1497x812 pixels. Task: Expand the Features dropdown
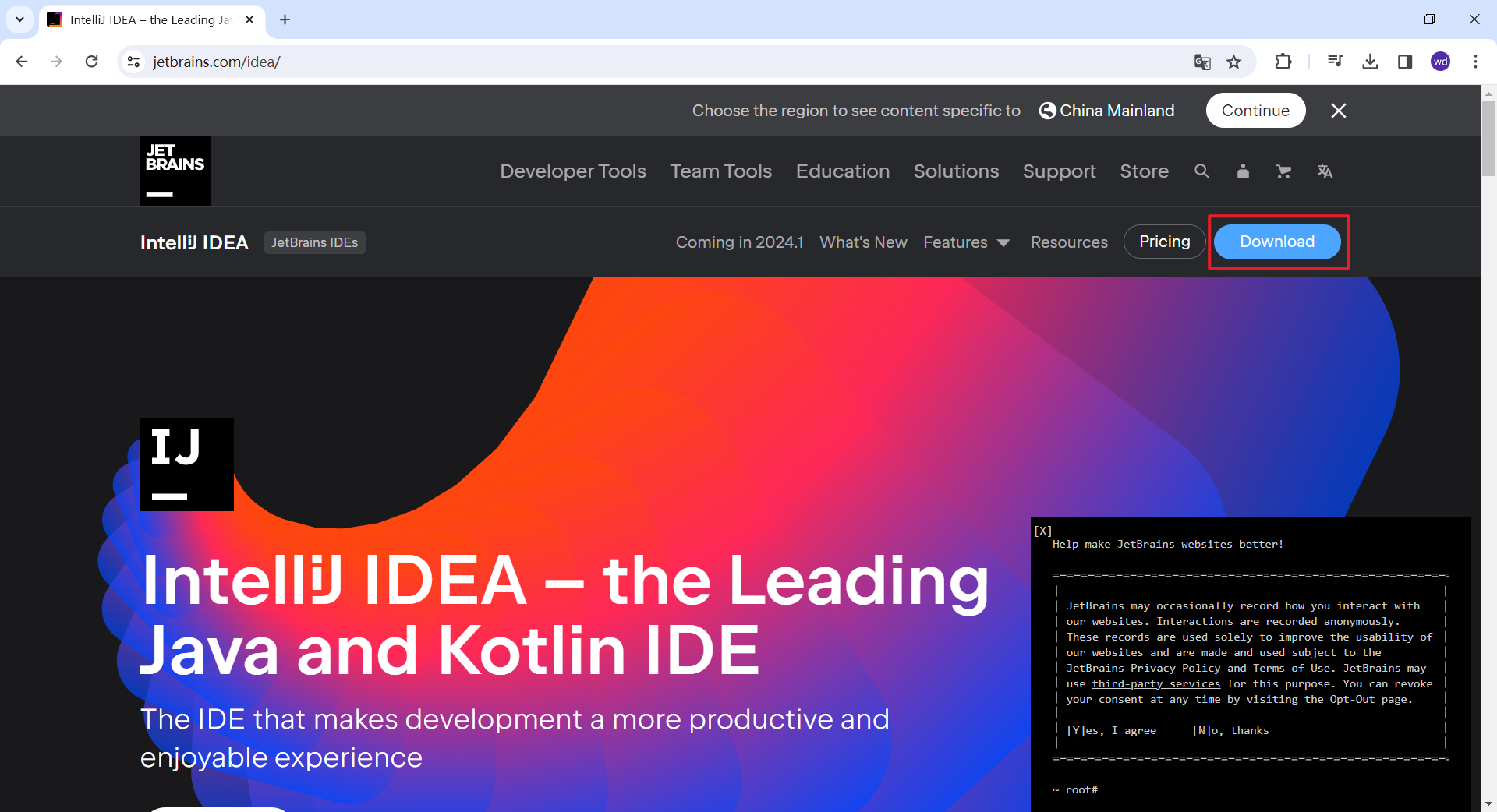tap(967, 242)
